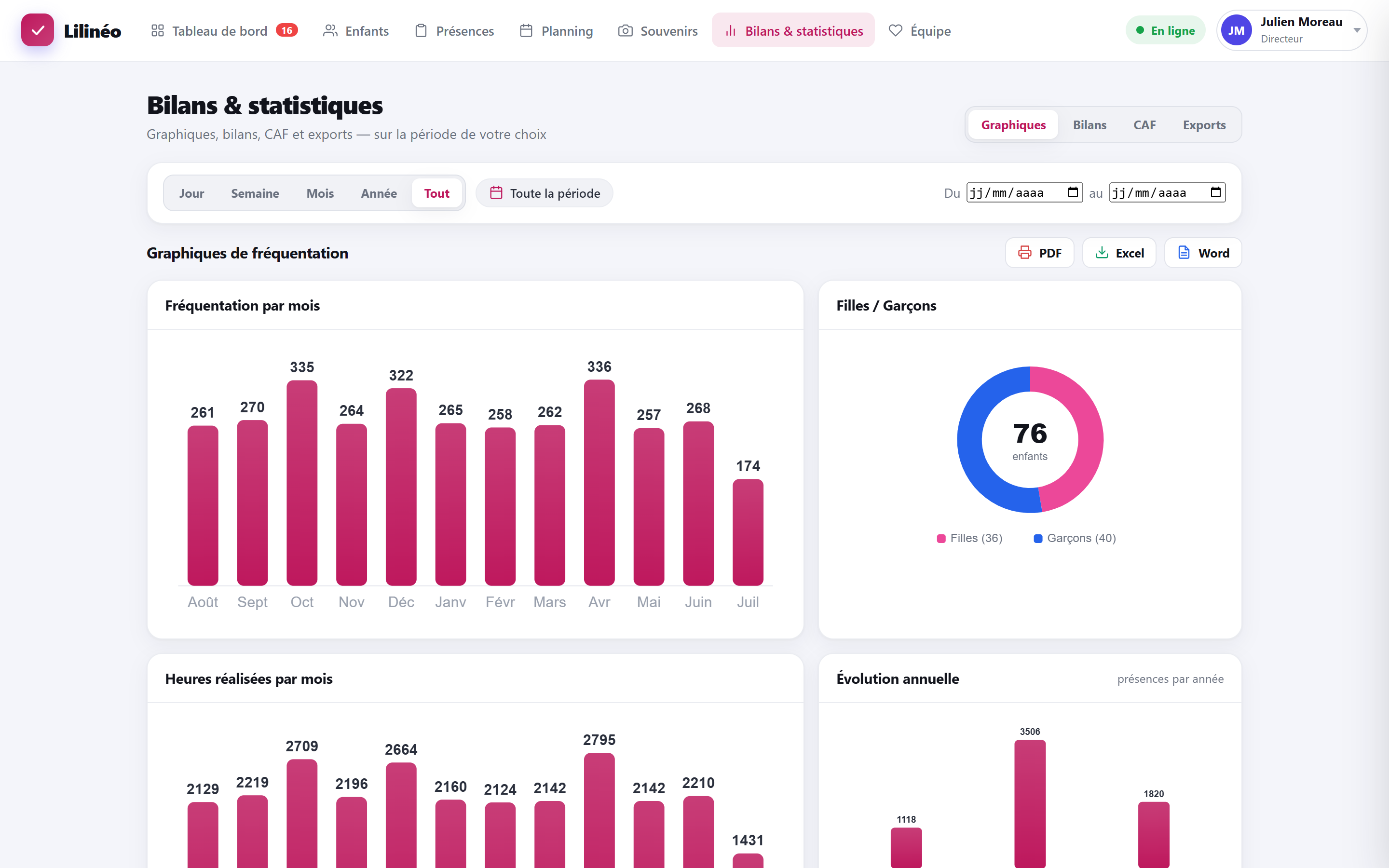Click the notification badge showing 16
Viewport: 1389px width, 868px height.
click(x=286, y=30)
